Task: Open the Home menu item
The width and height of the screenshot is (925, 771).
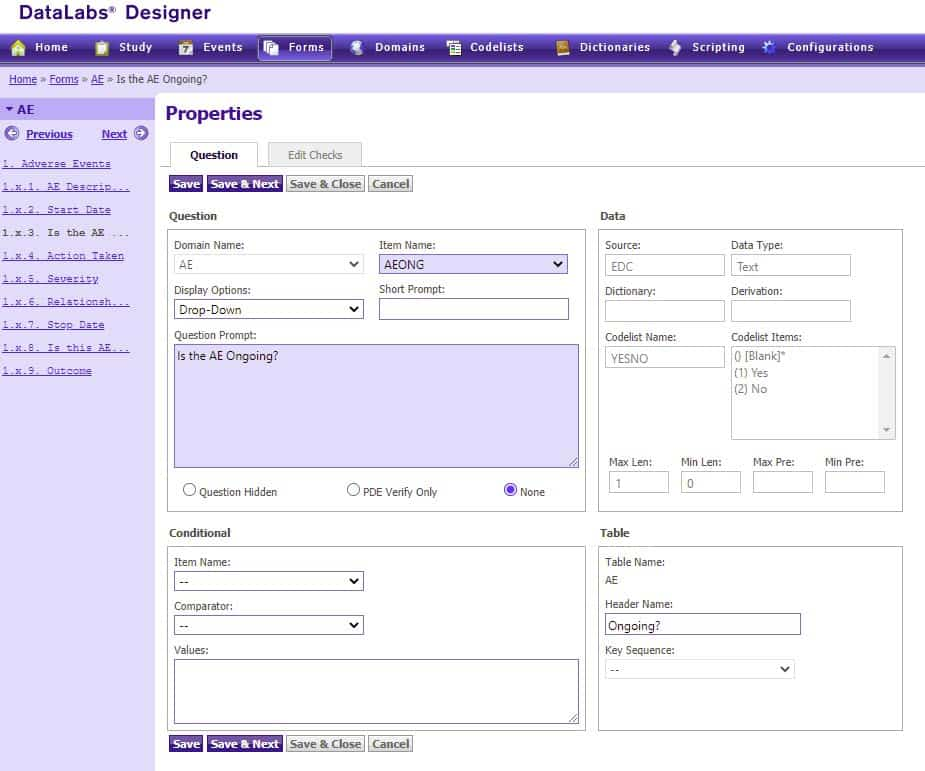Action: (x=51, y=47)
